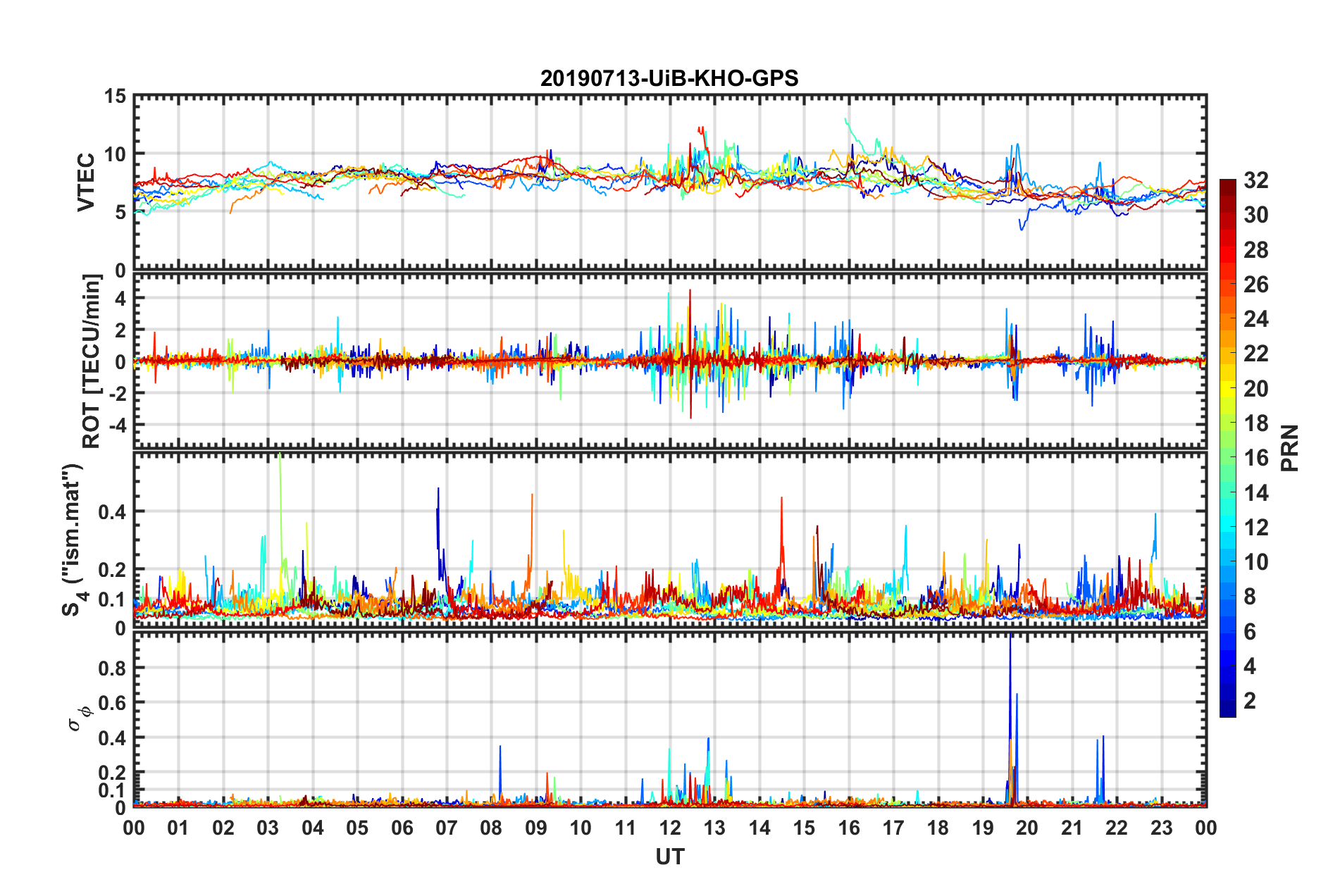Viewport: 1340px width, 896px height.
Task: Click colorbar tick label 12
Action: click(x=1255, y=527)
